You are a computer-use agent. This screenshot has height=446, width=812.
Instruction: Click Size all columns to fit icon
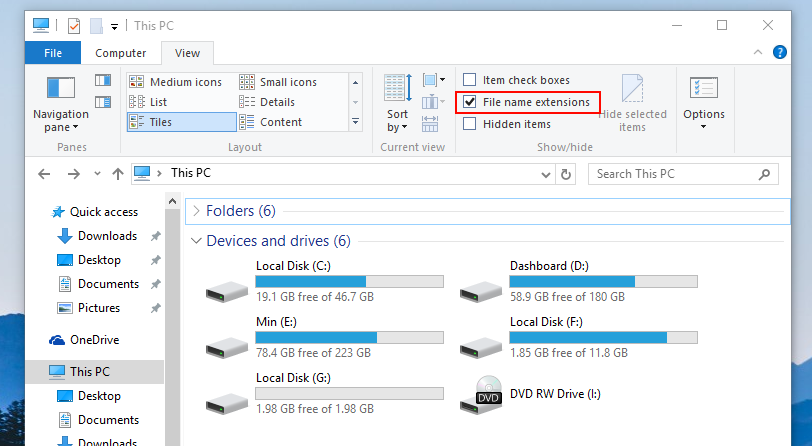click(x=430, y=124)
